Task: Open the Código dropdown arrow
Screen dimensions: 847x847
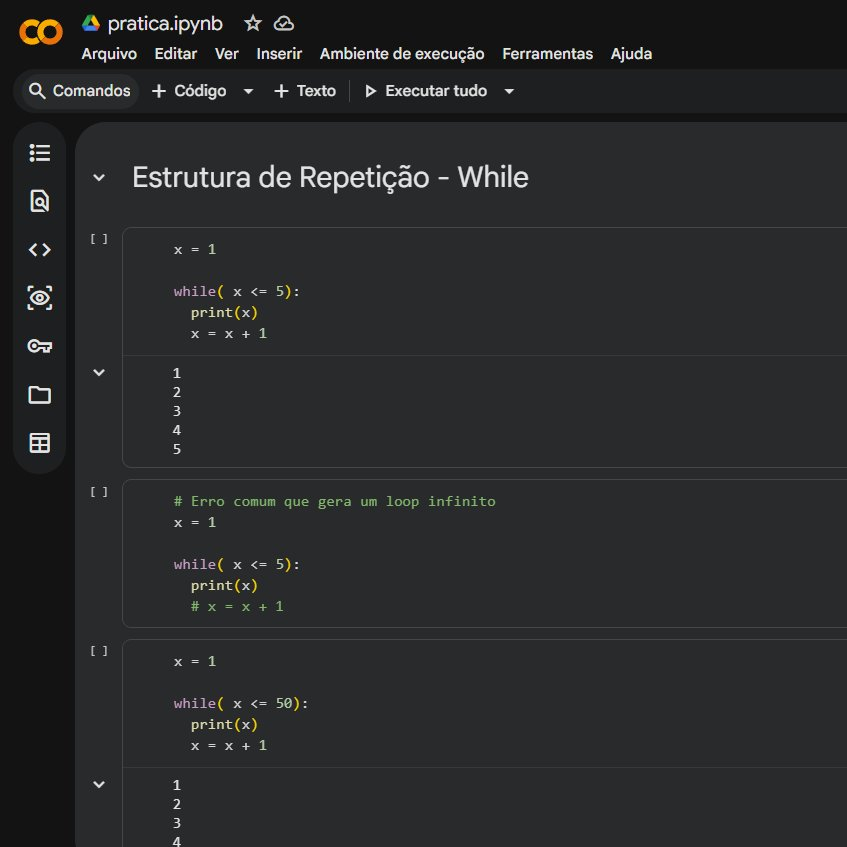Action: (248, 91)
